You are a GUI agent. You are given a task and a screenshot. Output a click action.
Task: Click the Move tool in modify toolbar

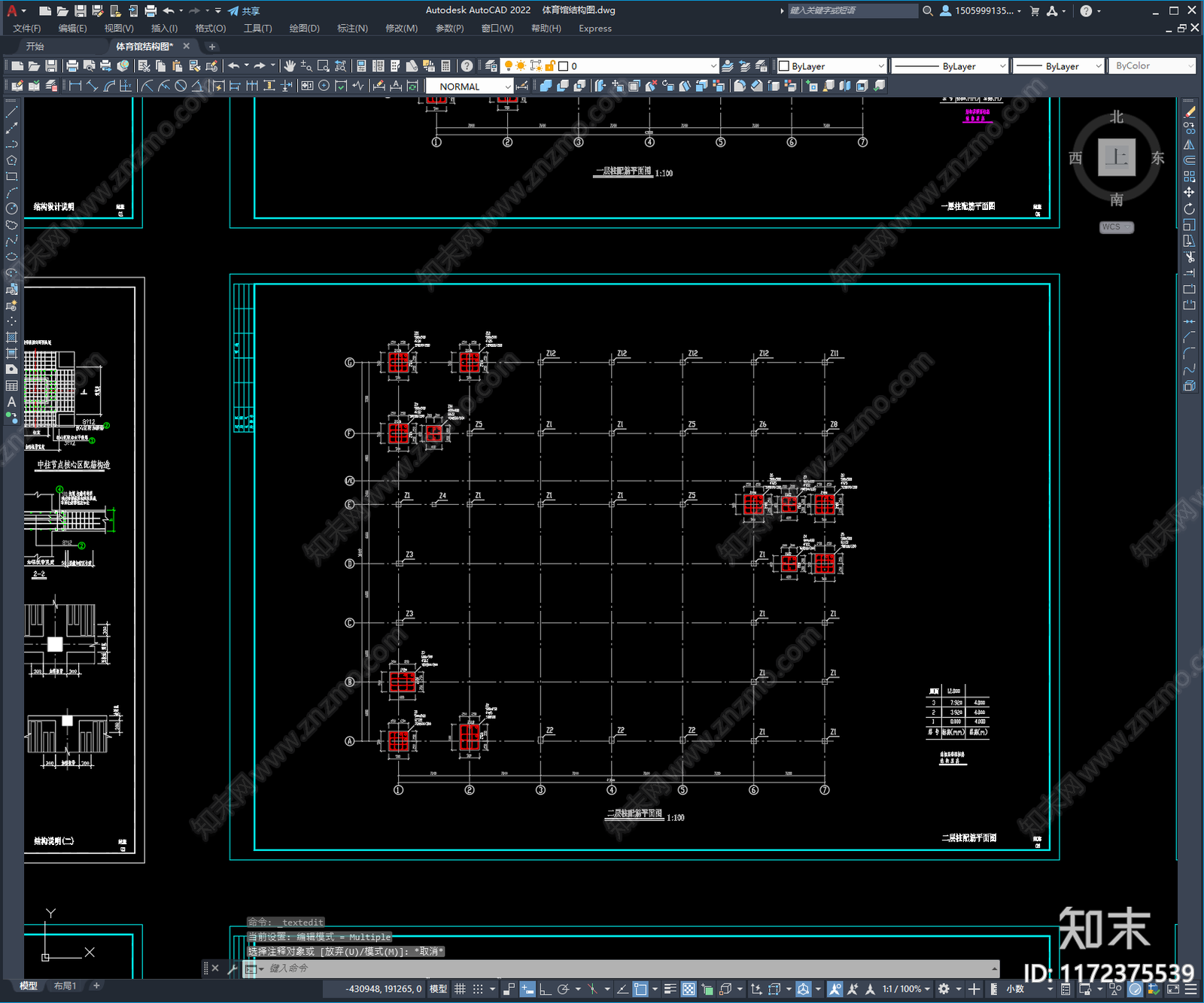1189,193
